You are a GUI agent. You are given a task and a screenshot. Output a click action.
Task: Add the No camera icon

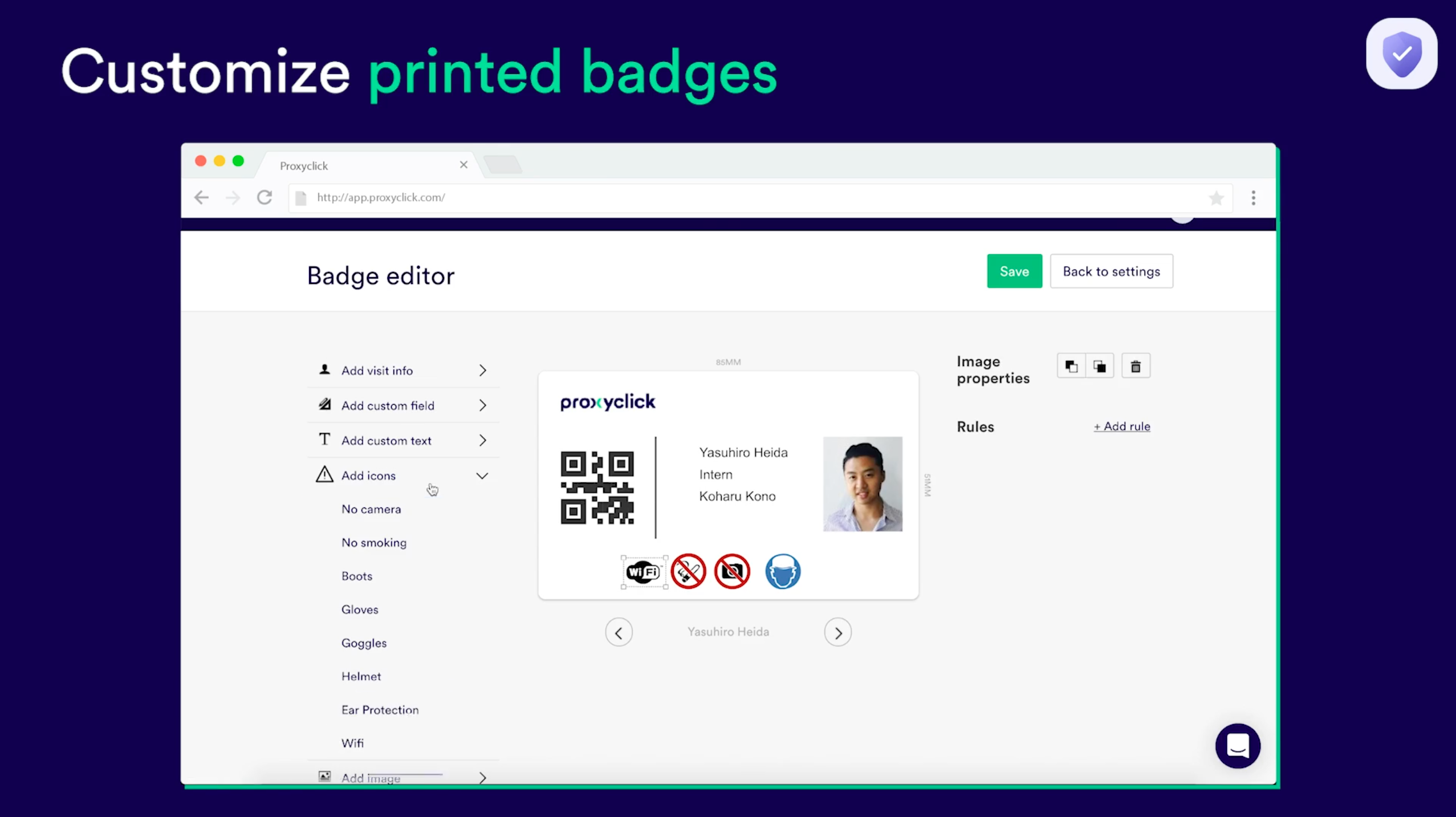click(x=371, y=510)
